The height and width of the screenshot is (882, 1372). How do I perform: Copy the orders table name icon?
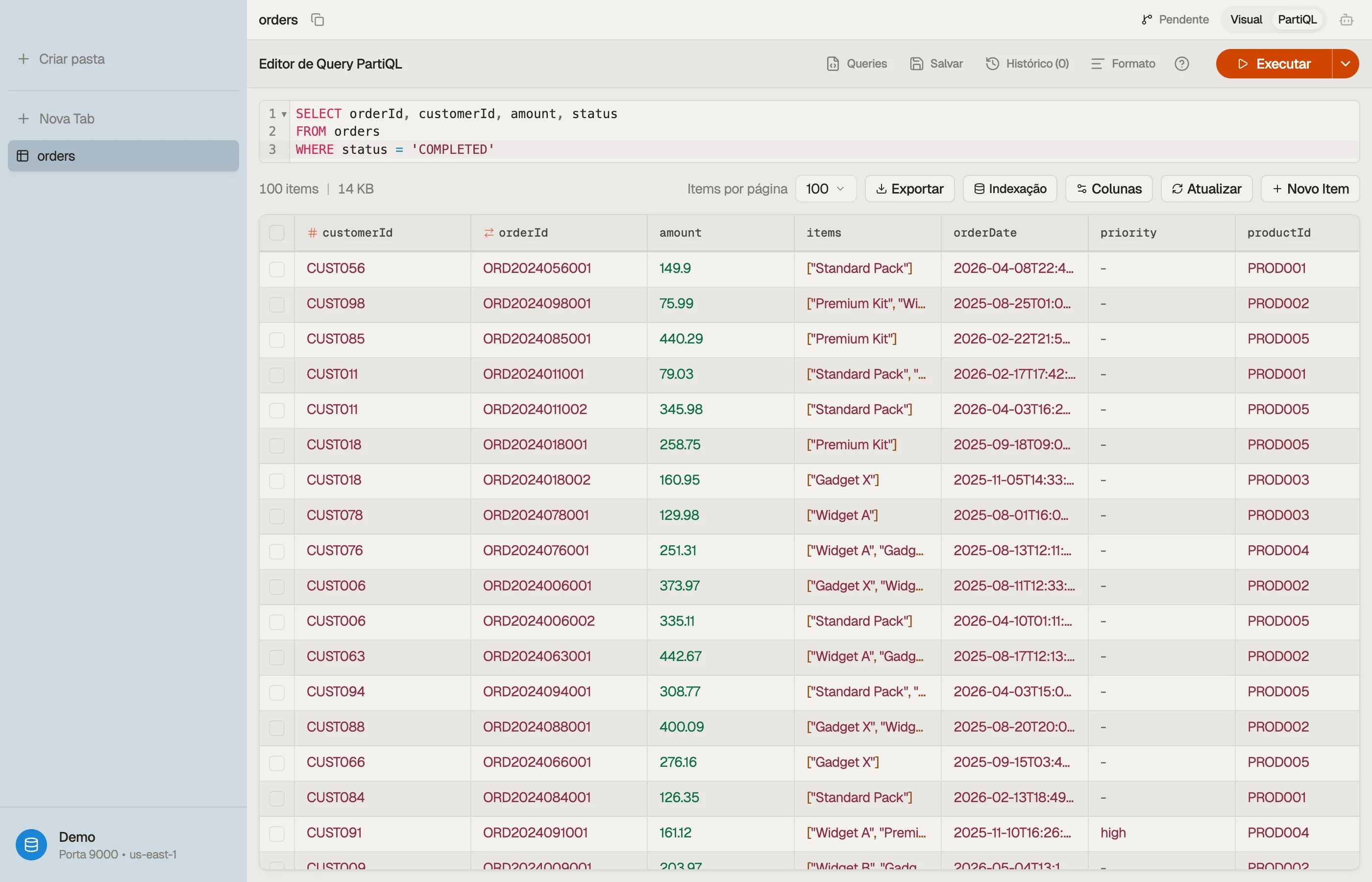(x=317, y=20)
